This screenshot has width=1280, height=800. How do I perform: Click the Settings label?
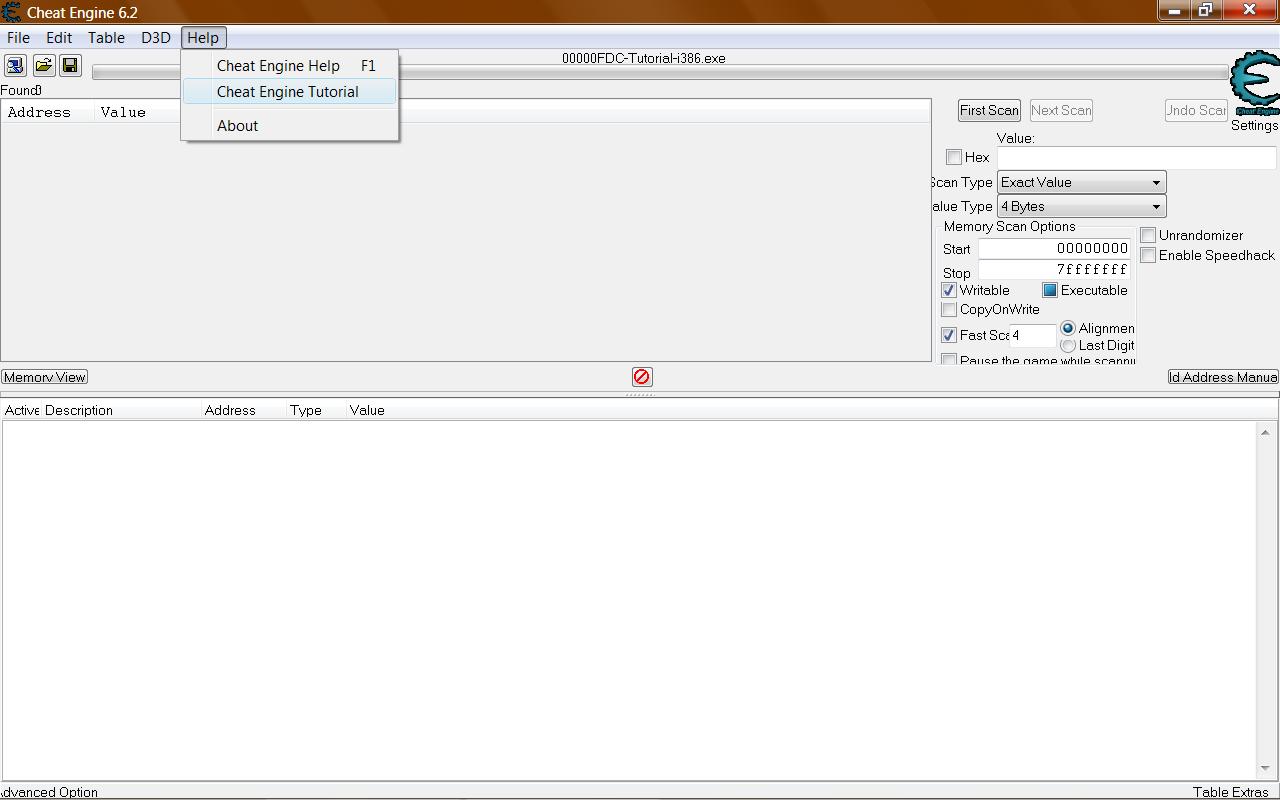(x=1254, y=126)
